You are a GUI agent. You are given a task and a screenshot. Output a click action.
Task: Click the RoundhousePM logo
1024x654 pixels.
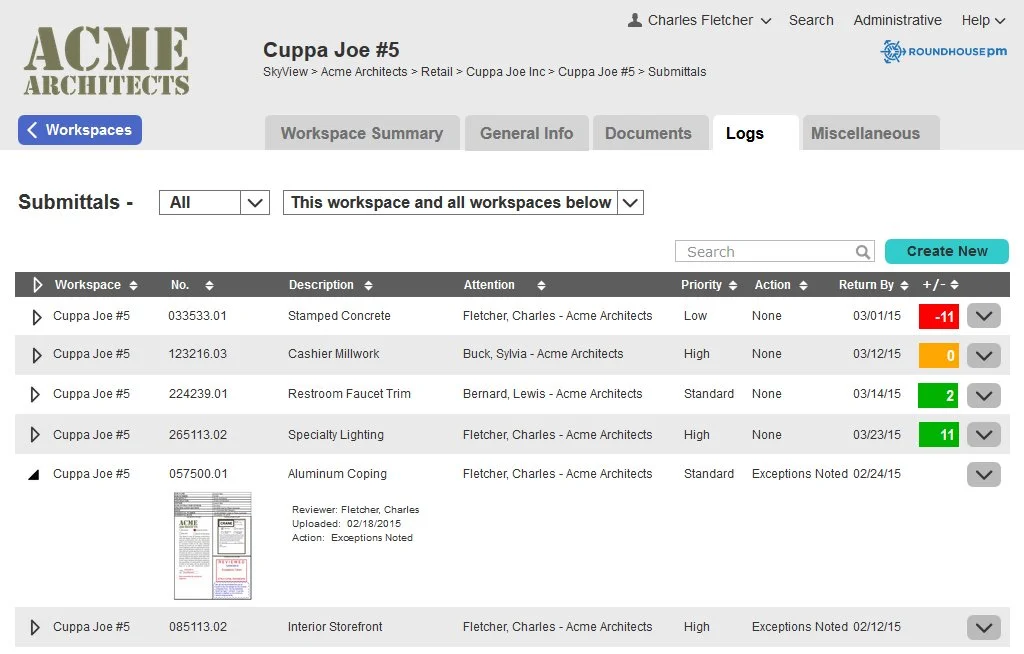tap(944, 51)
